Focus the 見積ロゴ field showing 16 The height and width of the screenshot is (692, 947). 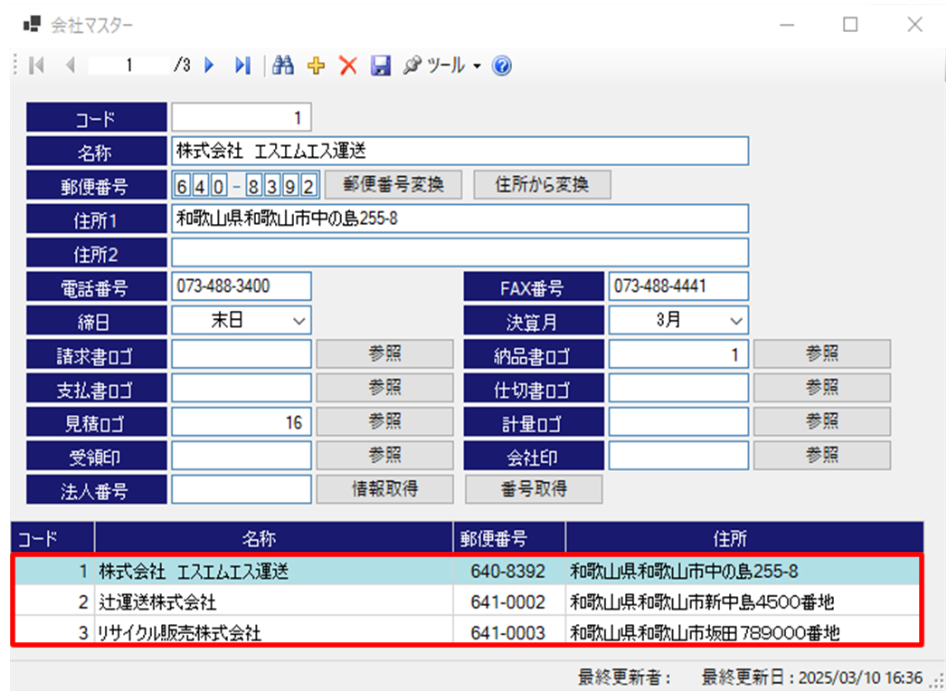click(242, 421)
